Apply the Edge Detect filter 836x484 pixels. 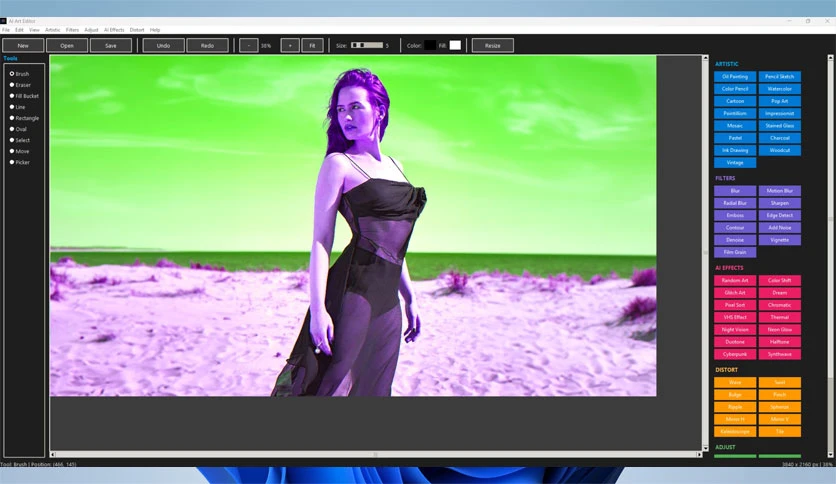[x=779, y=215]
